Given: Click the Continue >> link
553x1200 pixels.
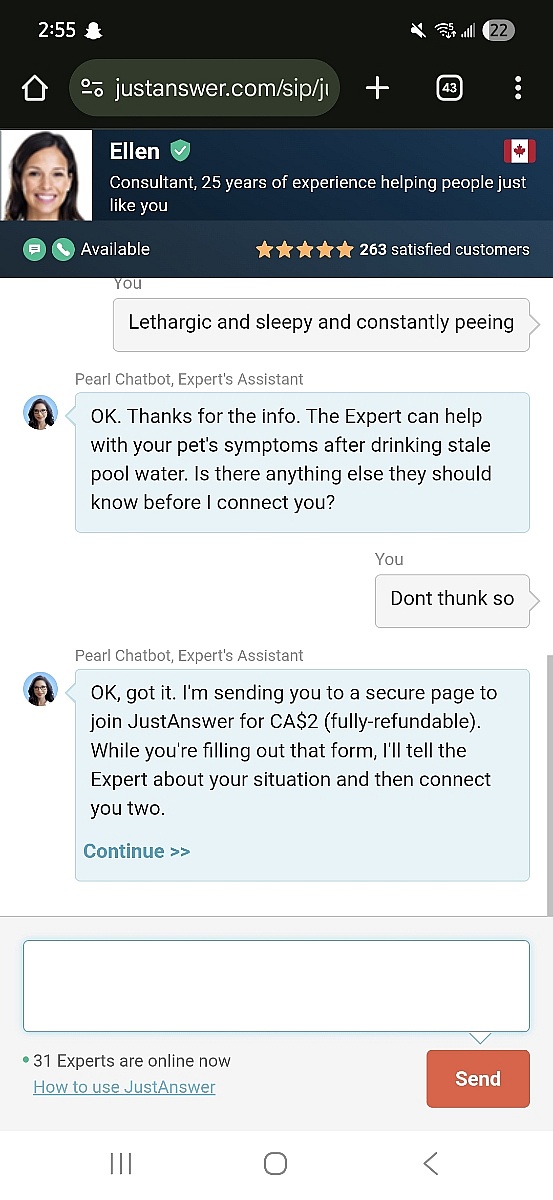Looking at the screenshot, I should coord(136,851).
